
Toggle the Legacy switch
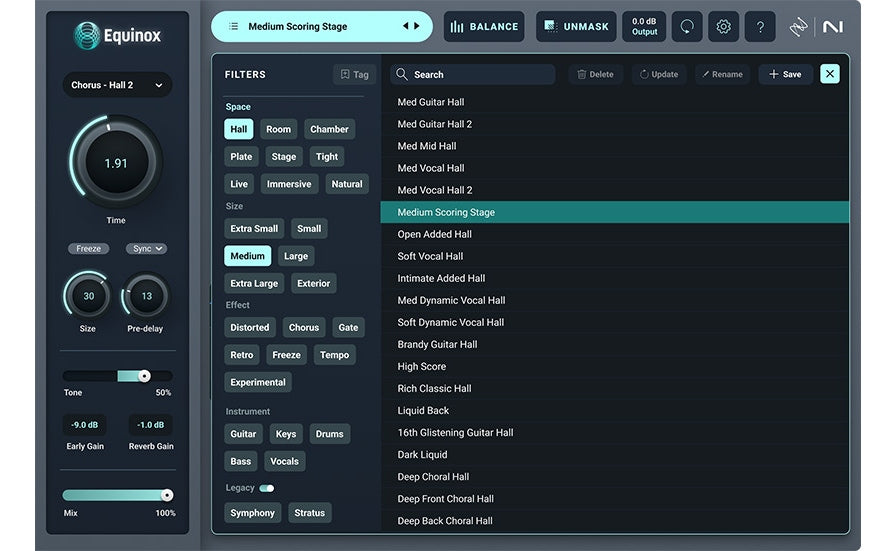tap(267, 488)
